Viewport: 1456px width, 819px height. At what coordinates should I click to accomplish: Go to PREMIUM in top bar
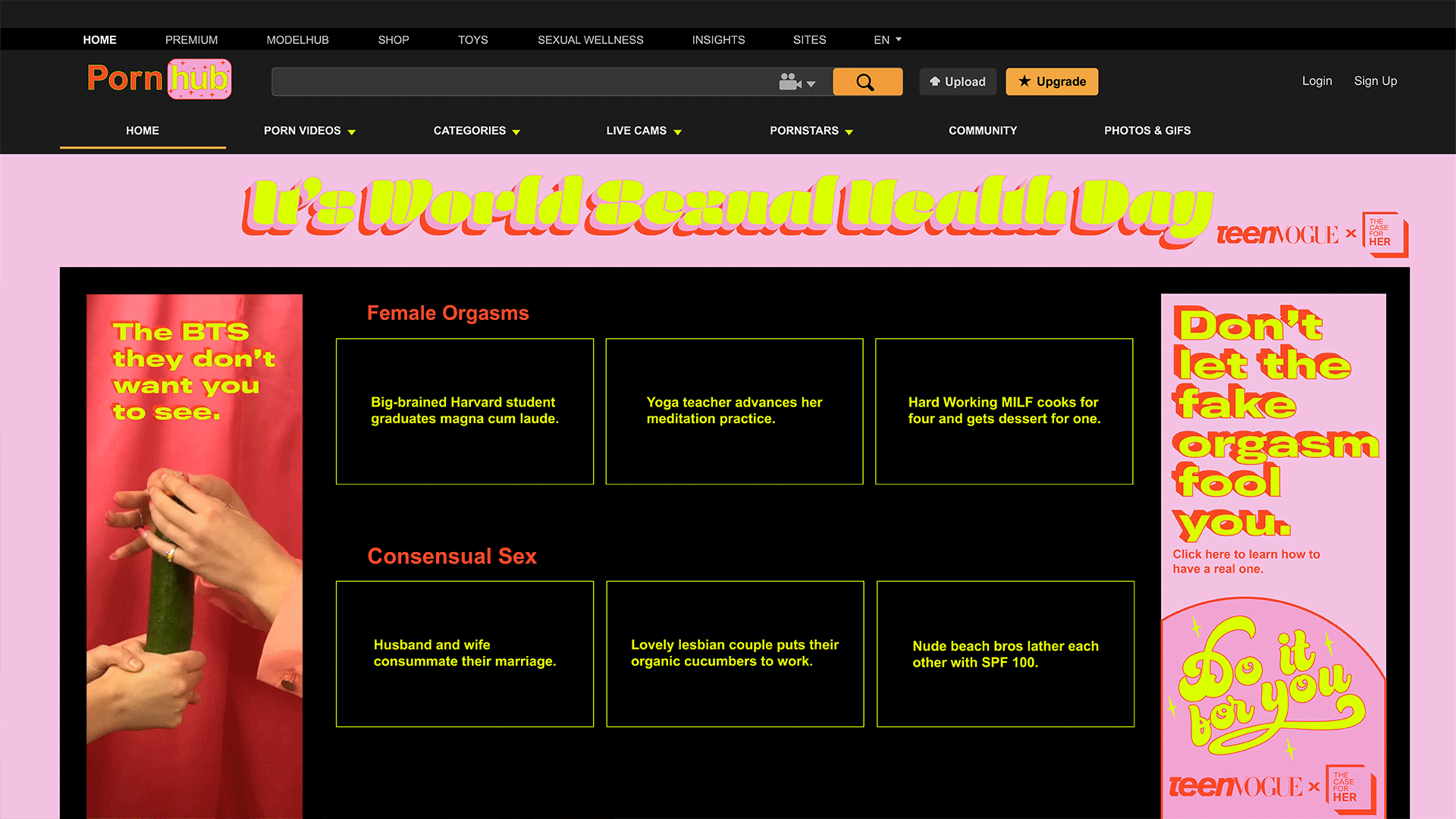click(x=191, y=39)
